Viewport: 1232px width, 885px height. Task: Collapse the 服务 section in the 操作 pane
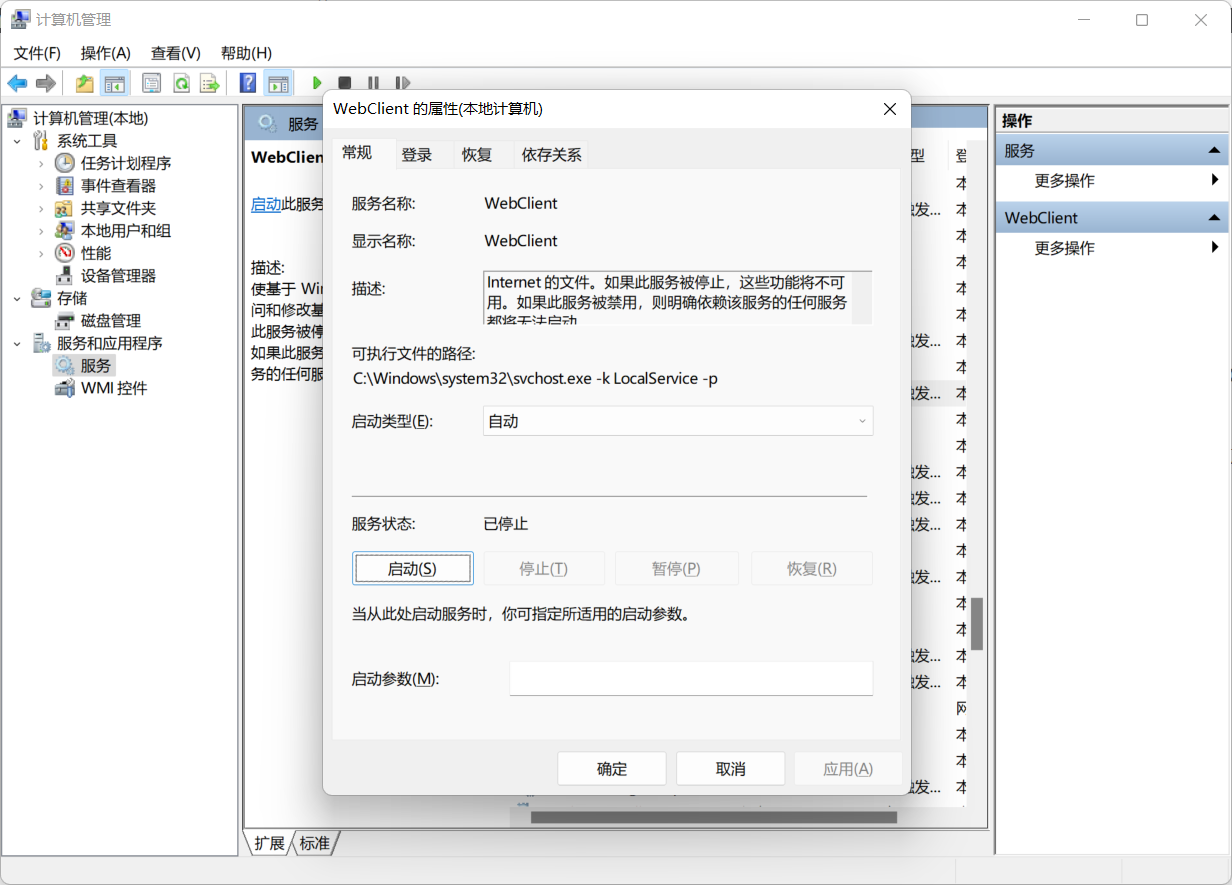coord(1214,151)
